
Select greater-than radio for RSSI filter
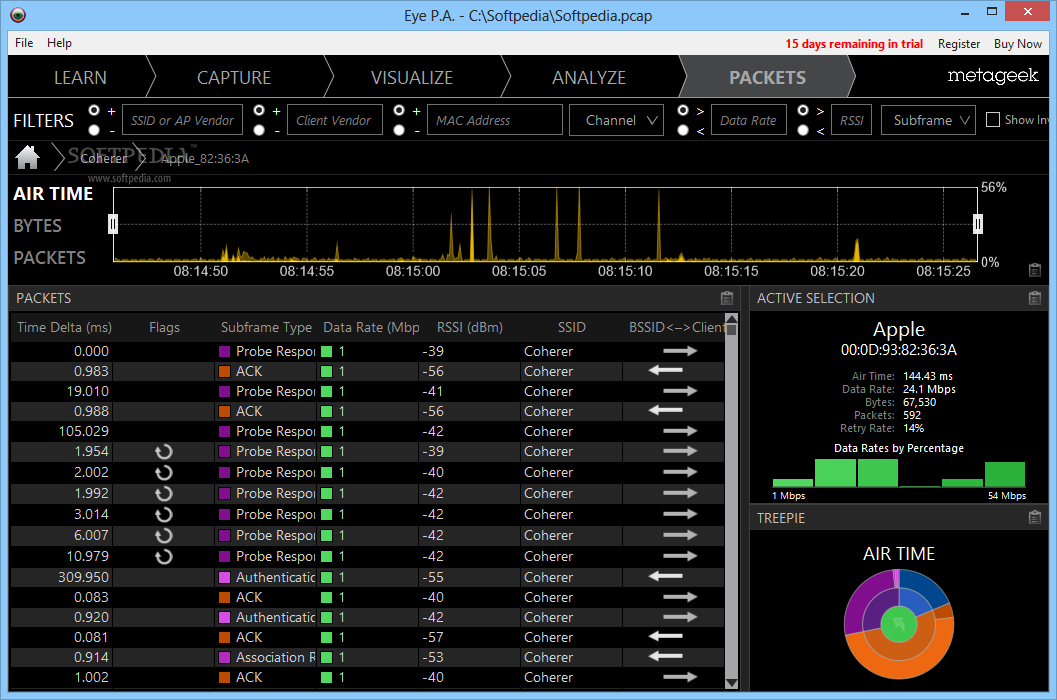coord(803,110)
